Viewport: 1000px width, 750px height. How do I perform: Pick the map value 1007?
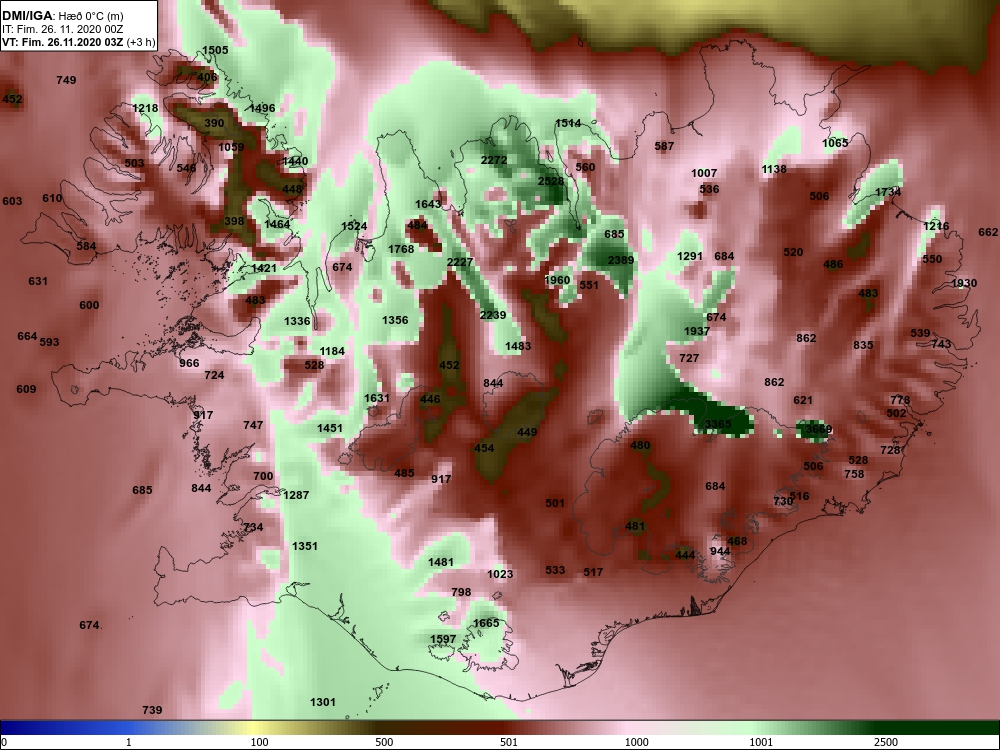pyautogui.click(x=704, y=173)
